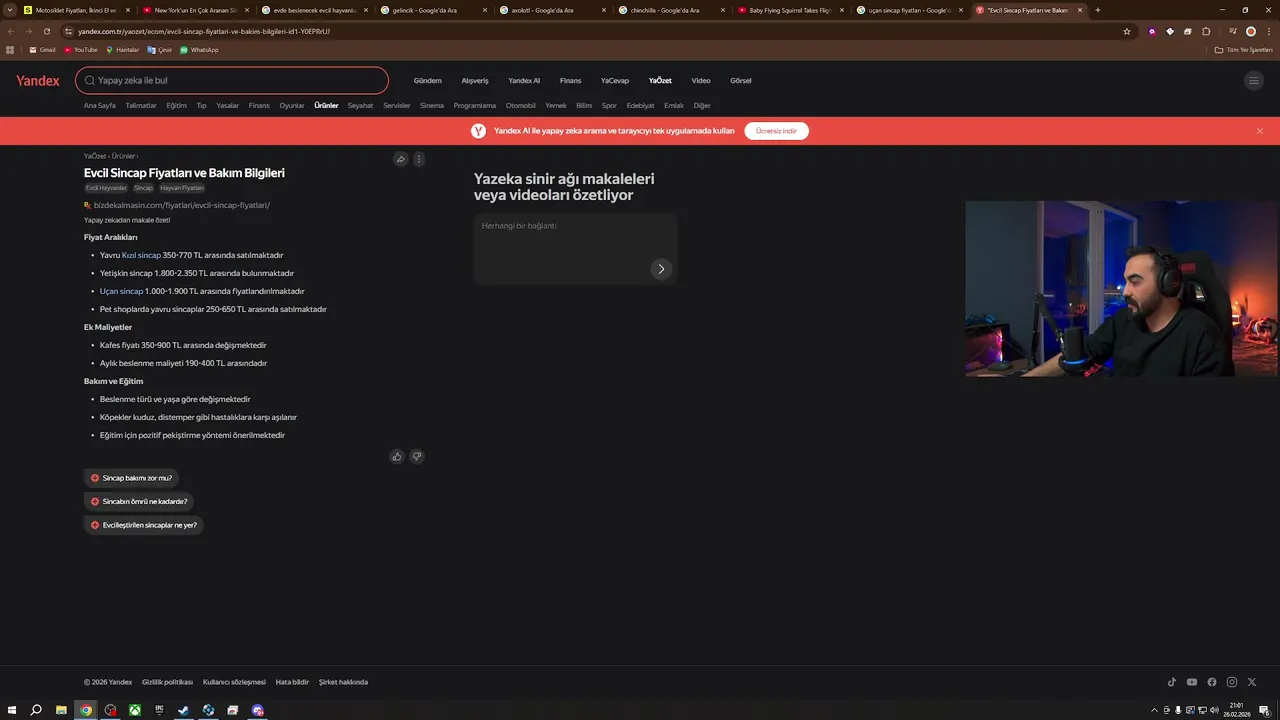Image resolution: width=1280 pixels, height=720 pixels.
Task: Open Gizlilik politikası footer link
Action: (167, 682)
